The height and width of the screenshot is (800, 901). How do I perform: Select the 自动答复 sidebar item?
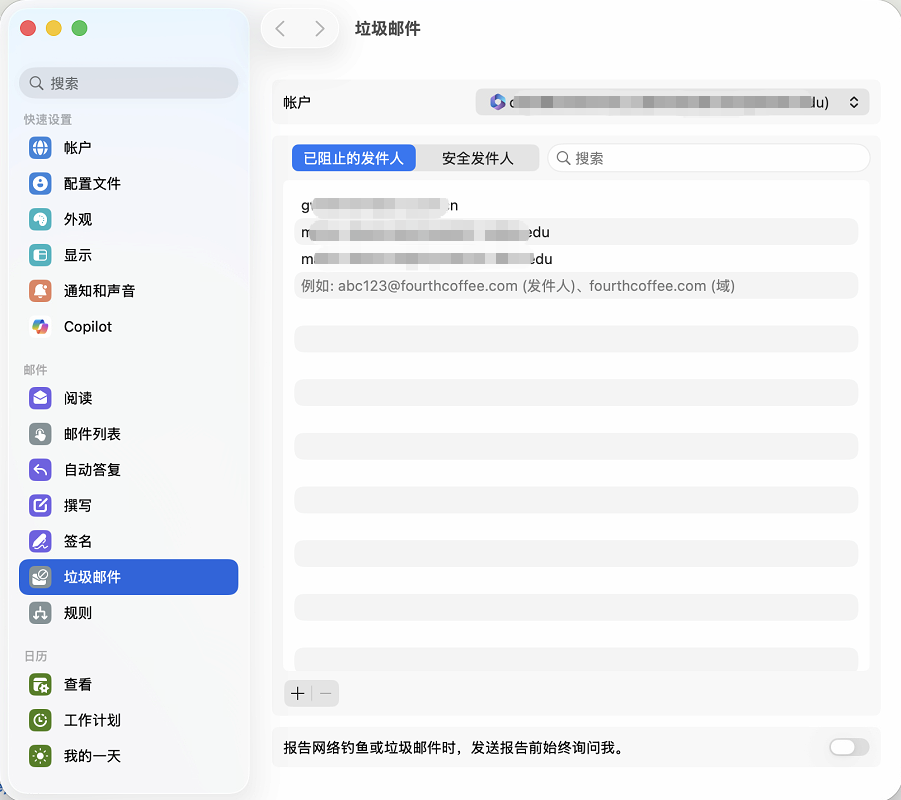(x=92, y=470)
